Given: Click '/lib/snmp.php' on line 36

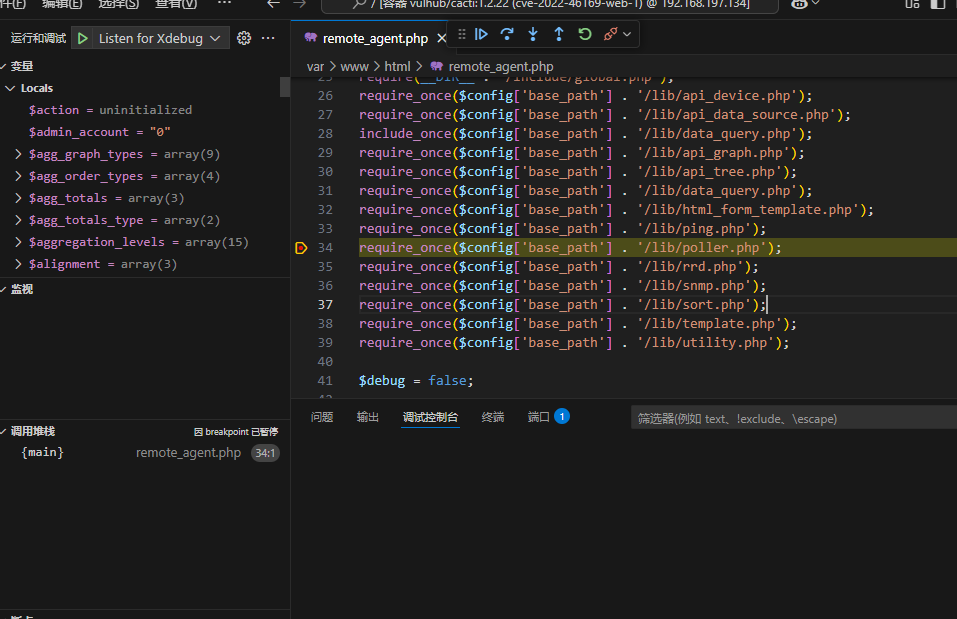Looking at the screenshot, I should (695, 286).
